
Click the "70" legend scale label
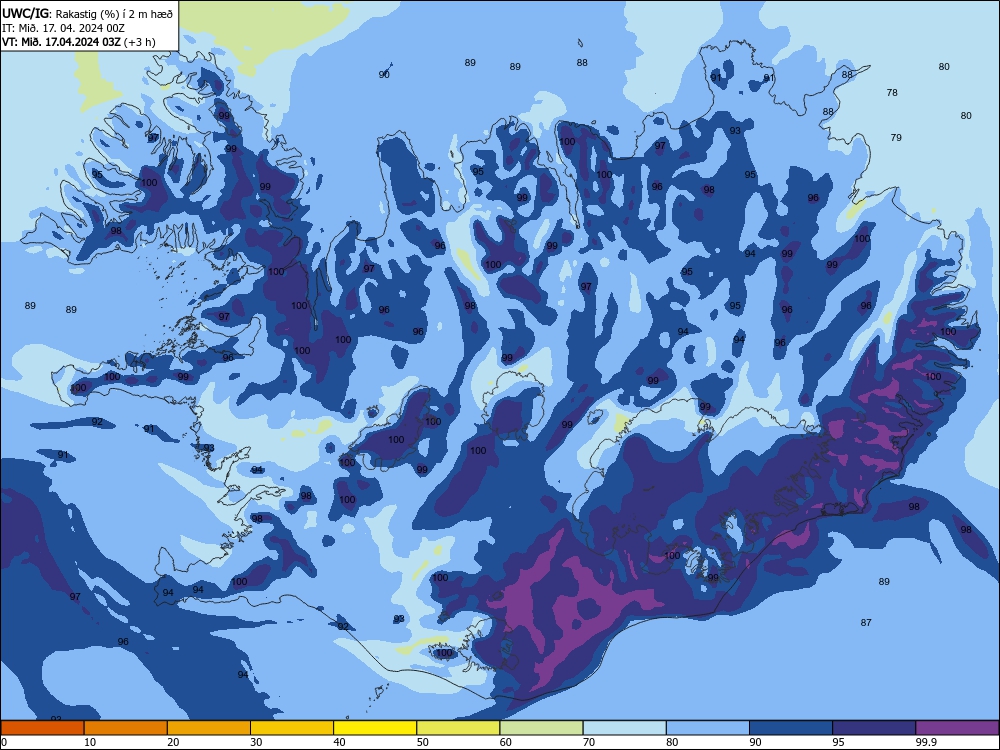click(589, 742)
